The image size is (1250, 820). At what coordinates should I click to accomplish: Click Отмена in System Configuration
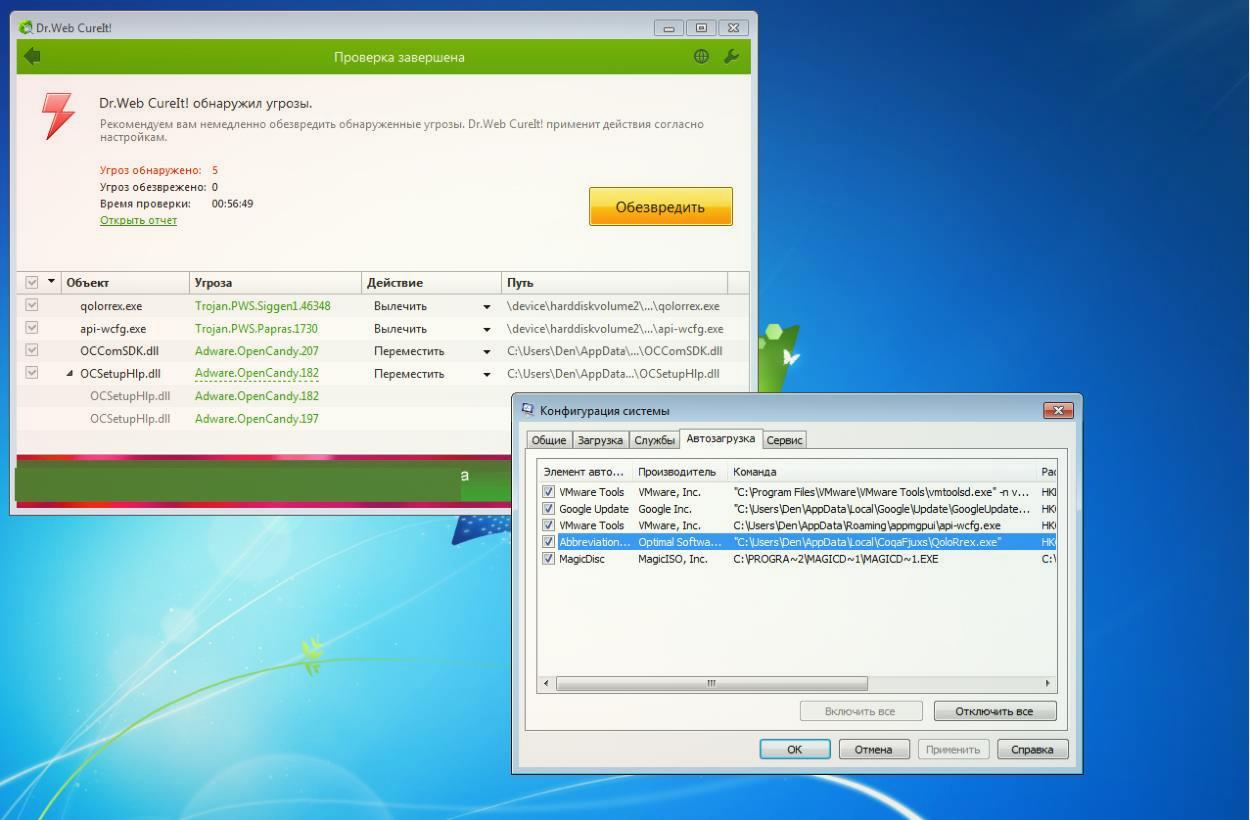pyautogui.click(x=873, y=749)
